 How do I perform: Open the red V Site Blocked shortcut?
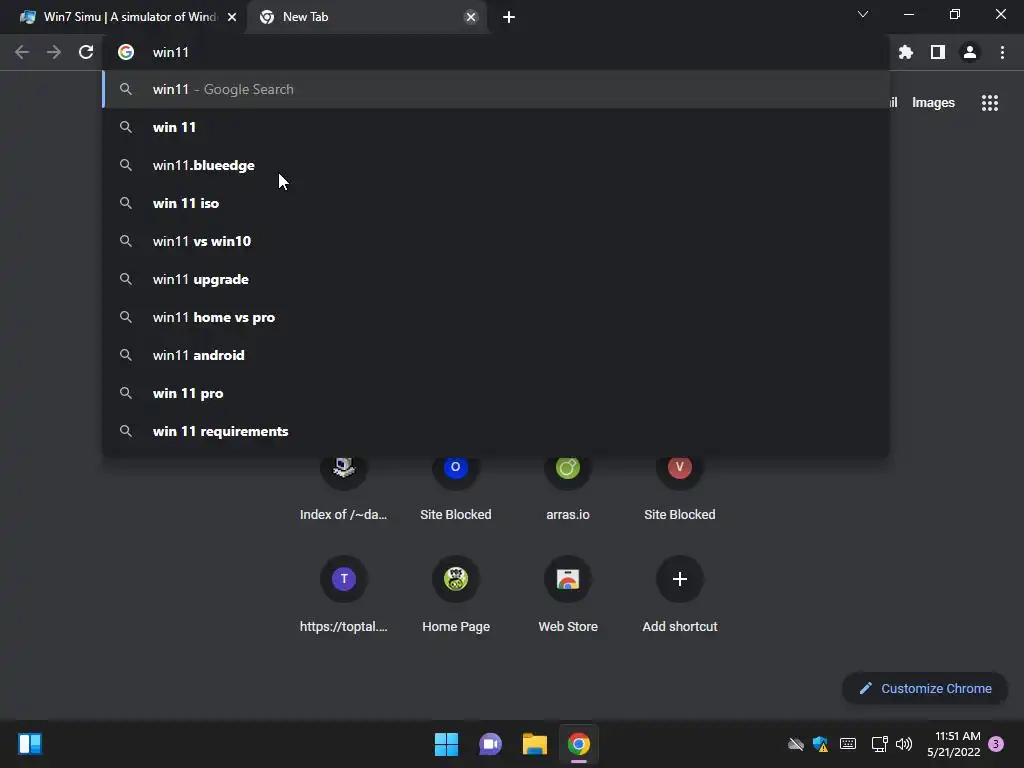click(x=680, y=490)
